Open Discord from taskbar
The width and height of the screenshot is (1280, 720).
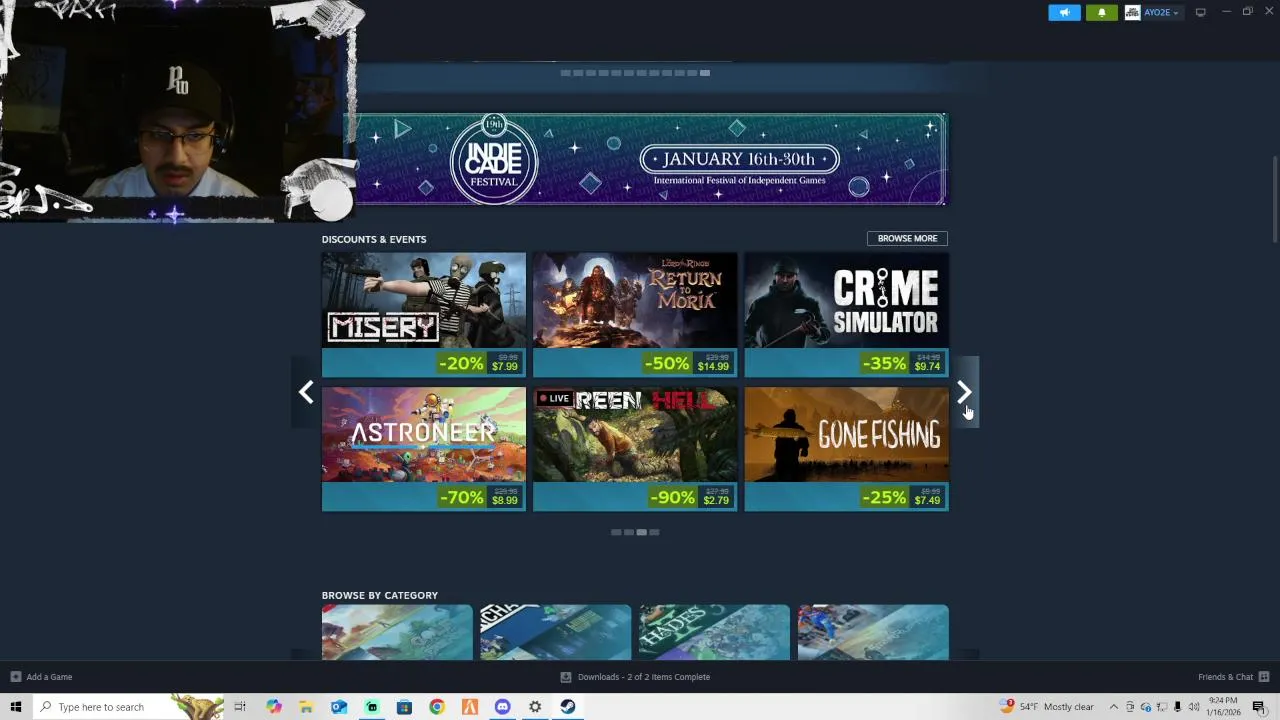(502, 707)
